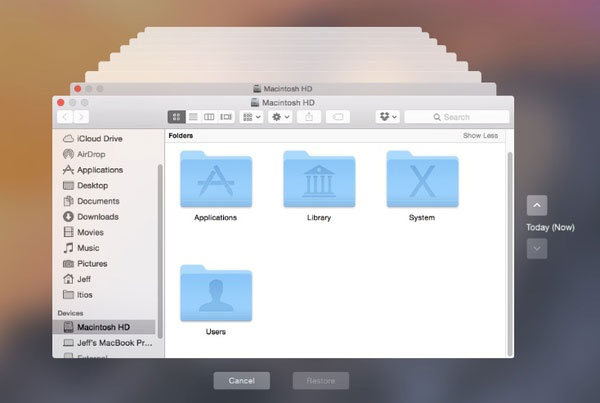This screenshot has width=600, height=403.
Task: Open the Users folder icon
Action: point(215,295)
